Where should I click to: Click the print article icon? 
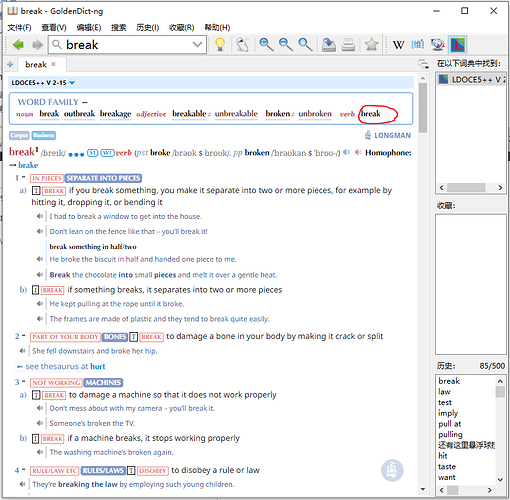point(348,44)
